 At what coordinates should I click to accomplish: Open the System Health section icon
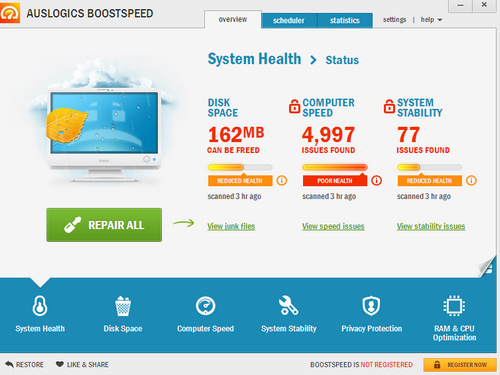[40, 305]
